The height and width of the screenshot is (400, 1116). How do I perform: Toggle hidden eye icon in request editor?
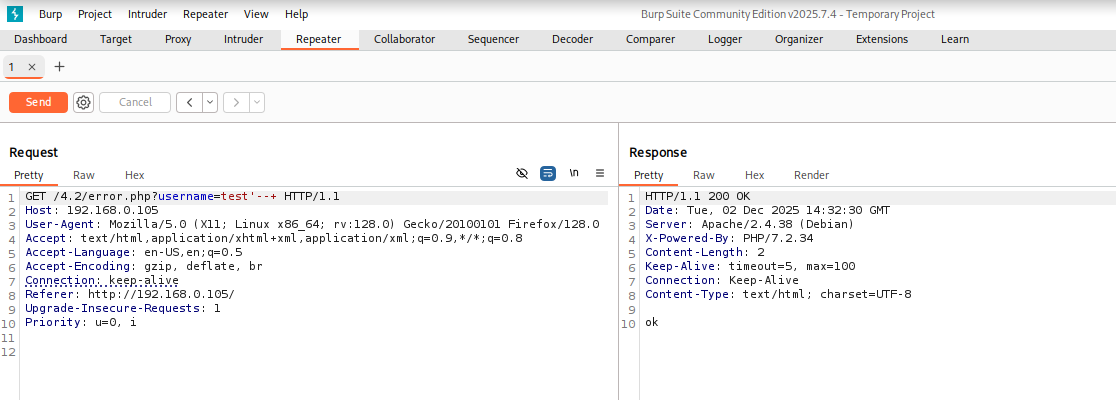[x=522, y=173]
